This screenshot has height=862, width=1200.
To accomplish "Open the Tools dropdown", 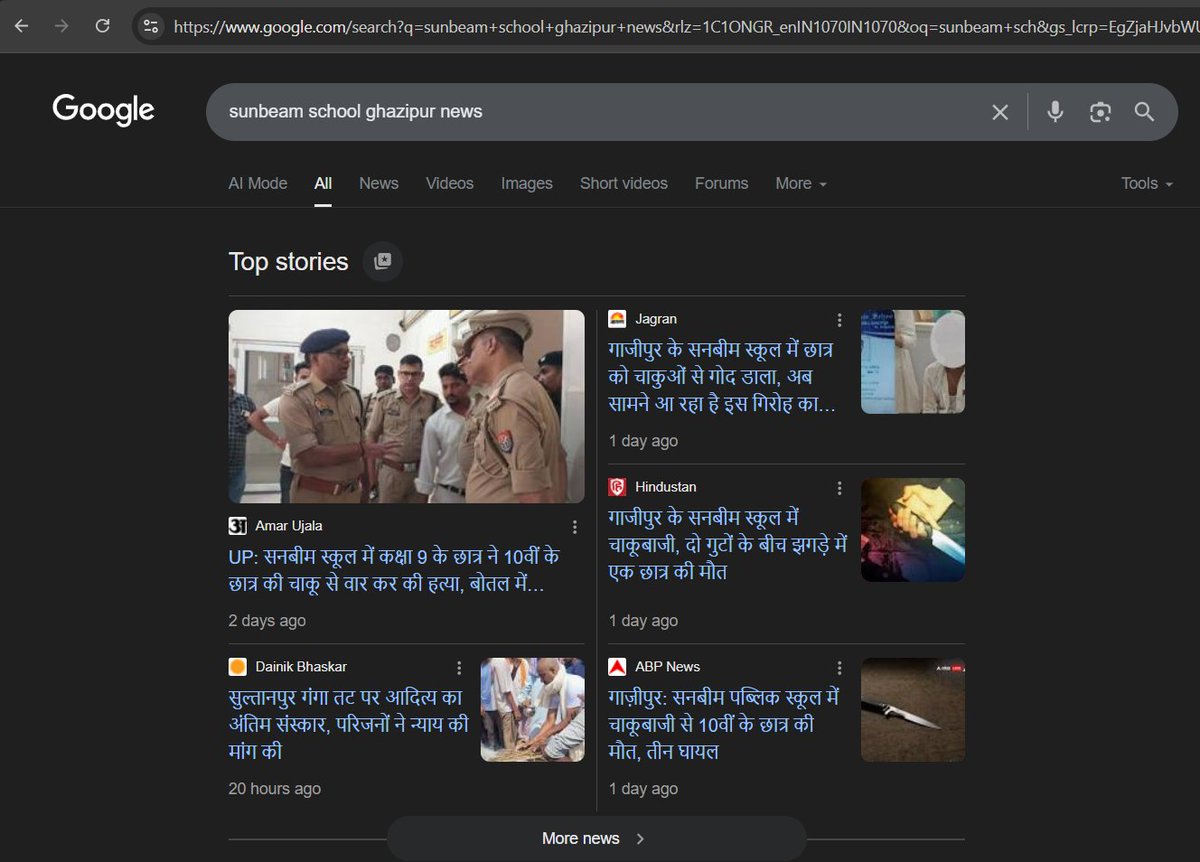I will coord(1147,183).
